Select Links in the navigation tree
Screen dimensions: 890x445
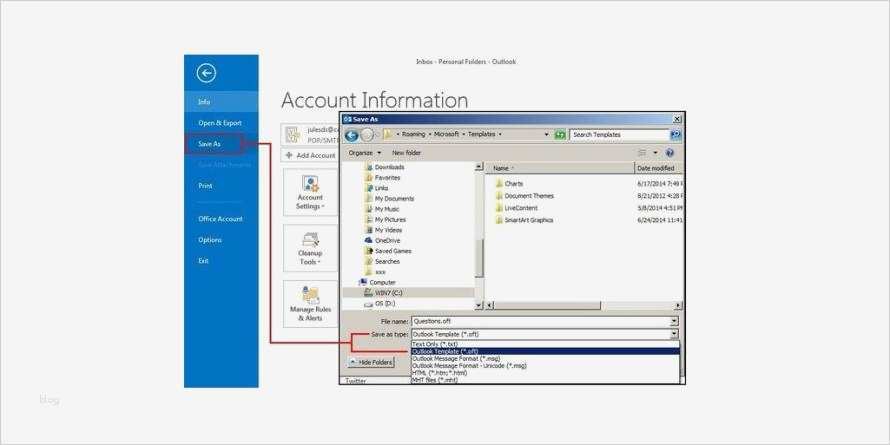tap(381, 188)
